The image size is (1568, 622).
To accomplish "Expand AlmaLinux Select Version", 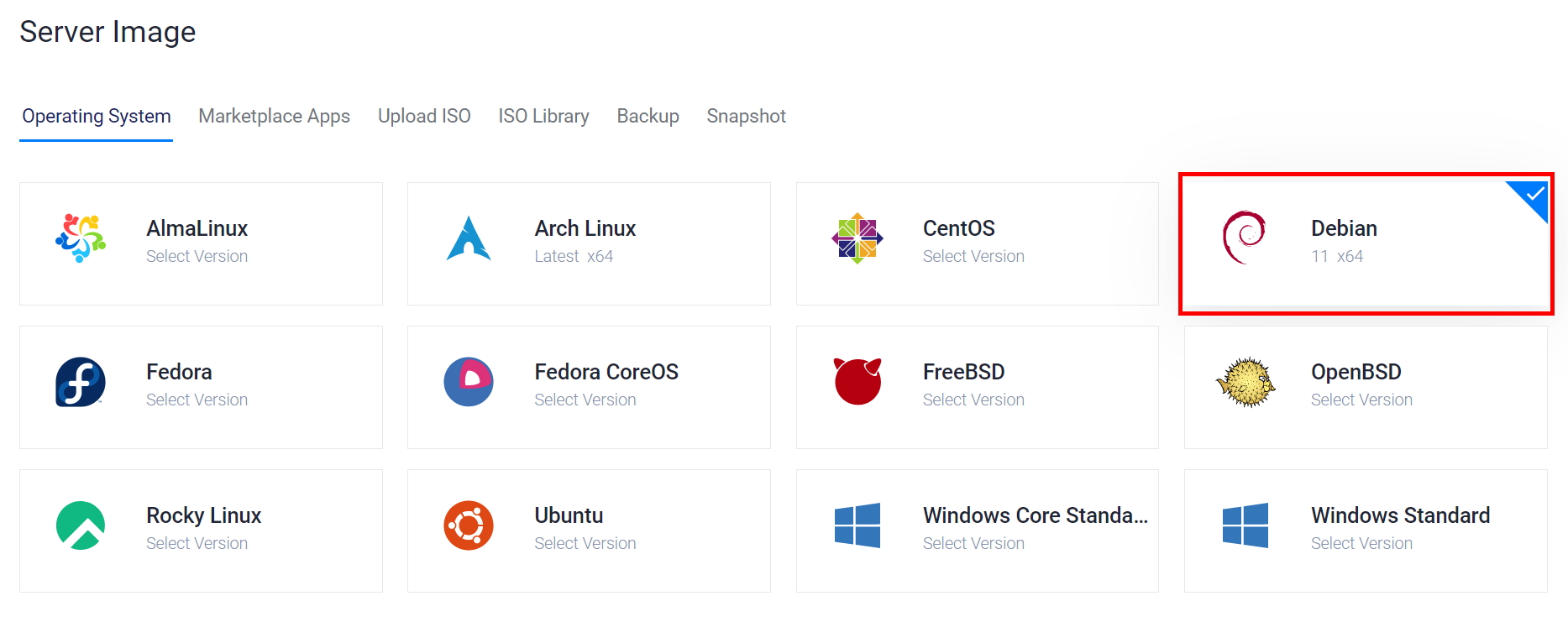I will click(x=197, y=256).
